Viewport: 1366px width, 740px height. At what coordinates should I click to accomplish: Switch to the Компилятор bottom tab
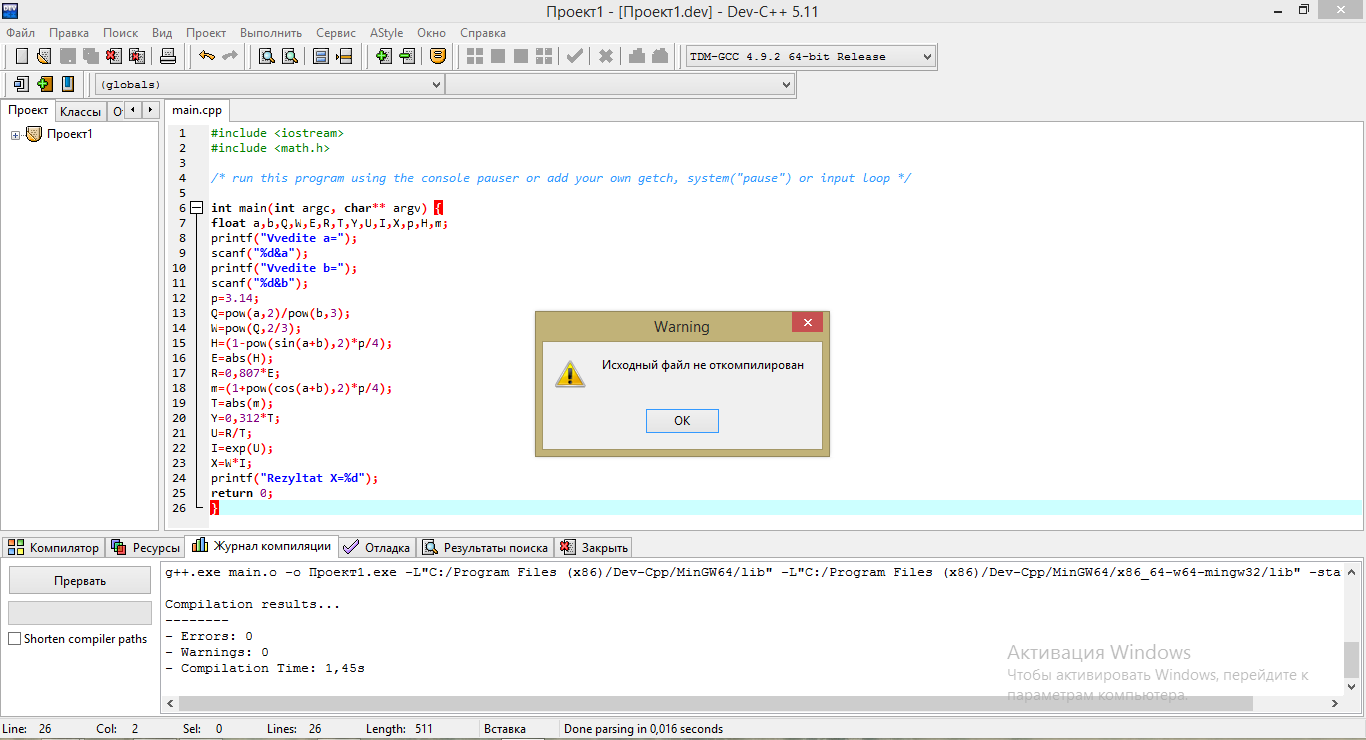point(54,547)
